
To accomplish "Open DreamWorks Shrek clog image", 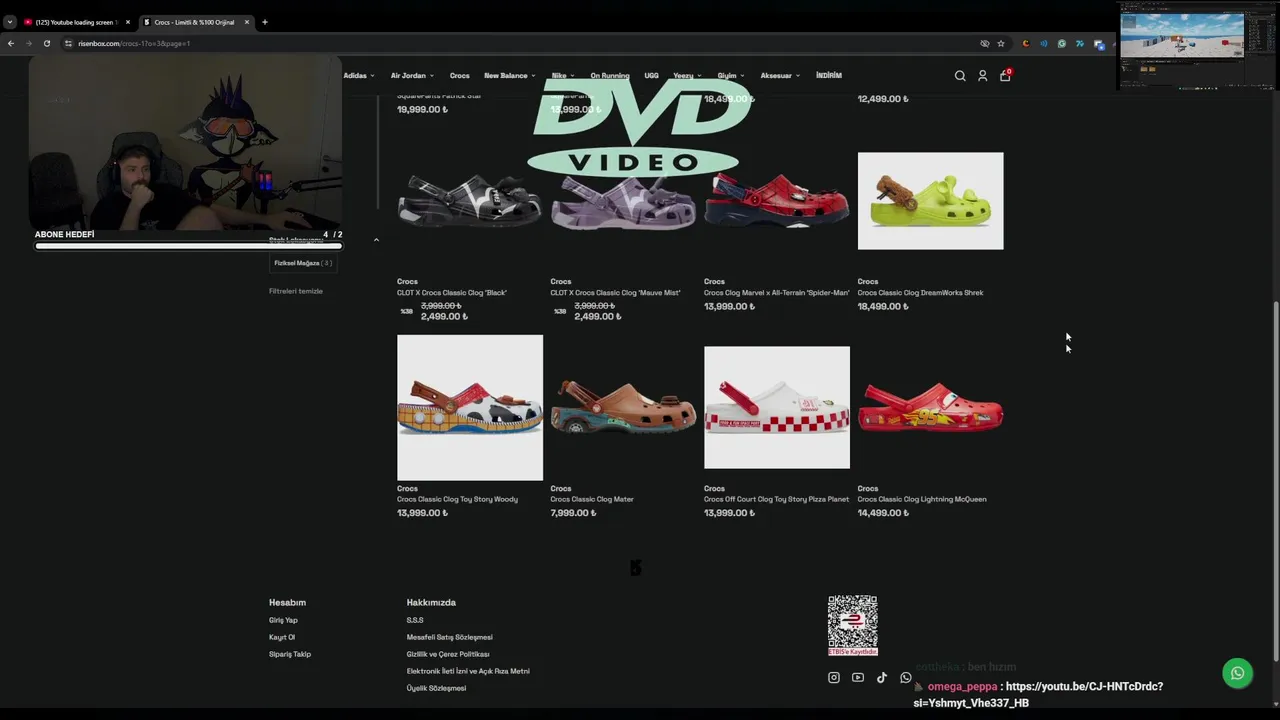I will click(931, 201).
